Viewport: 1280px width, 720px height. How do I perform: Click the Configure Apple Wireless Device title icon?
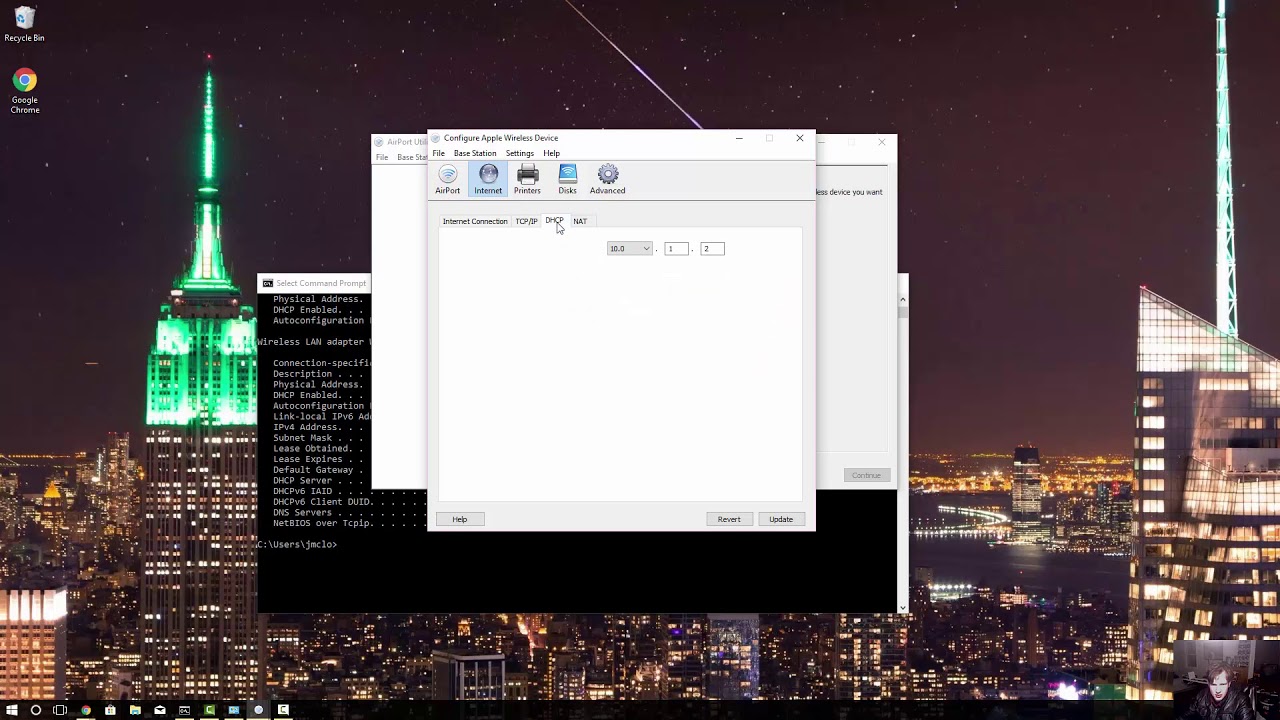coord(436,138)
